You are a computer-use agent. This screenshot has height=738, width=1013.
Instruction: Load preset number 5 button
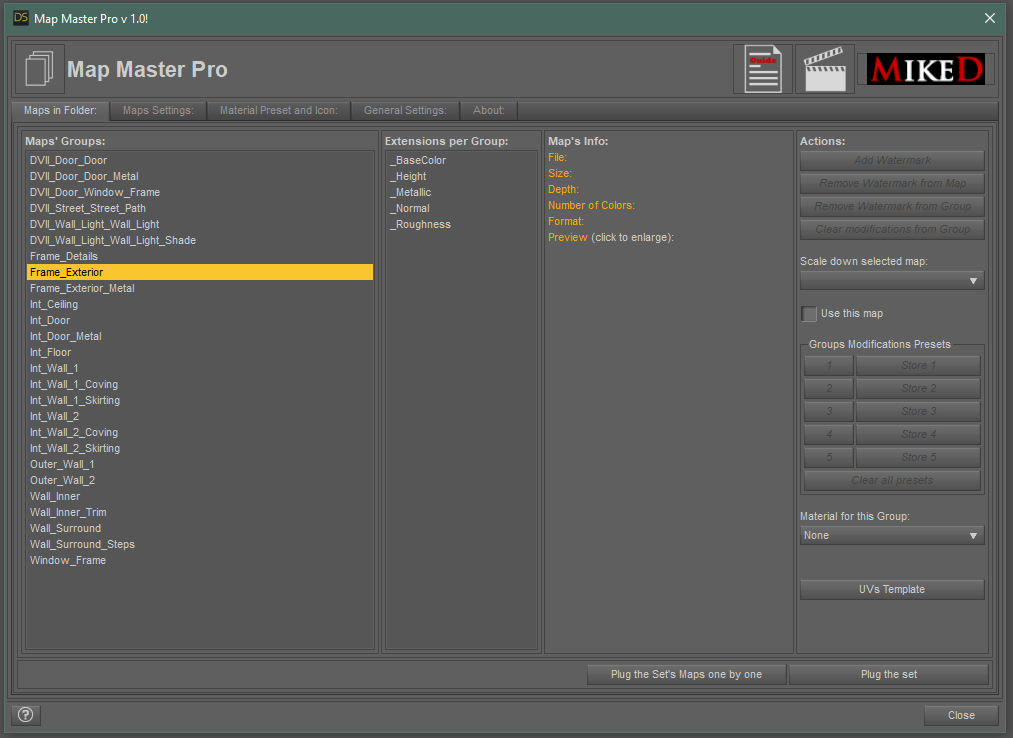tap(829, 458)
